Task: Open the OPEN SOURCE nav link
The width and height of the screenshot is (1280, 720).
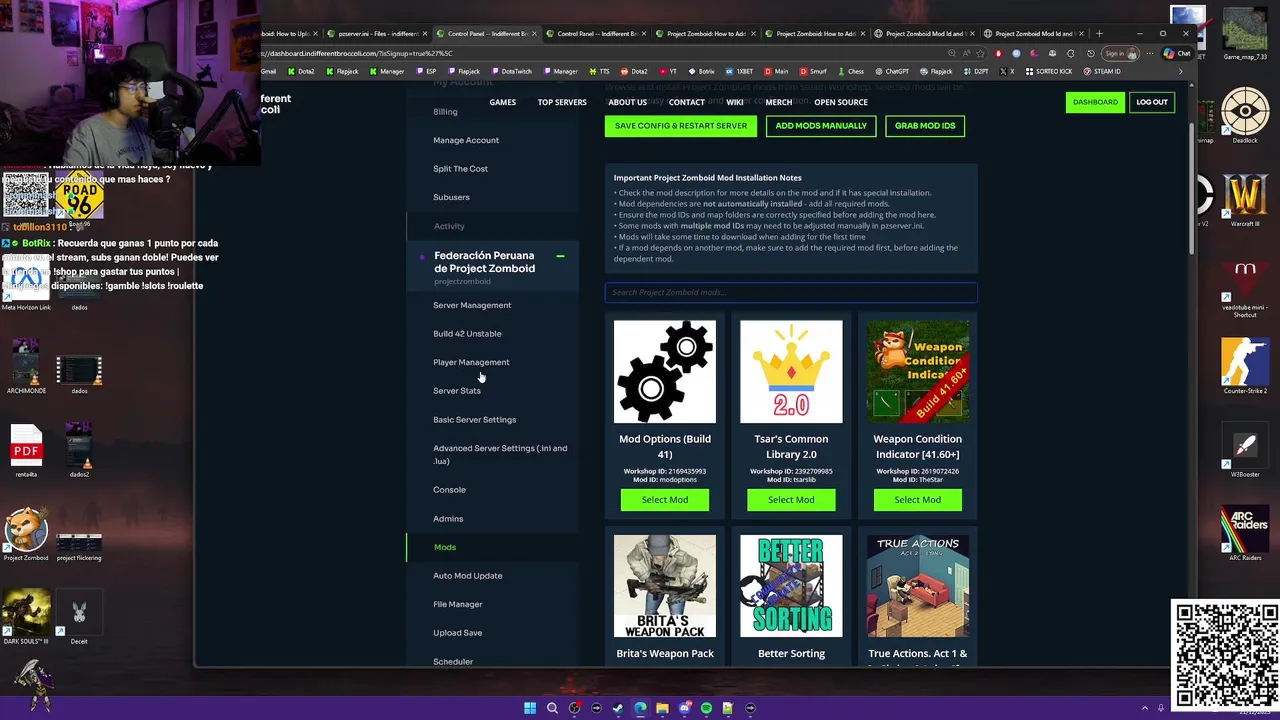Action: coord(841,102)
